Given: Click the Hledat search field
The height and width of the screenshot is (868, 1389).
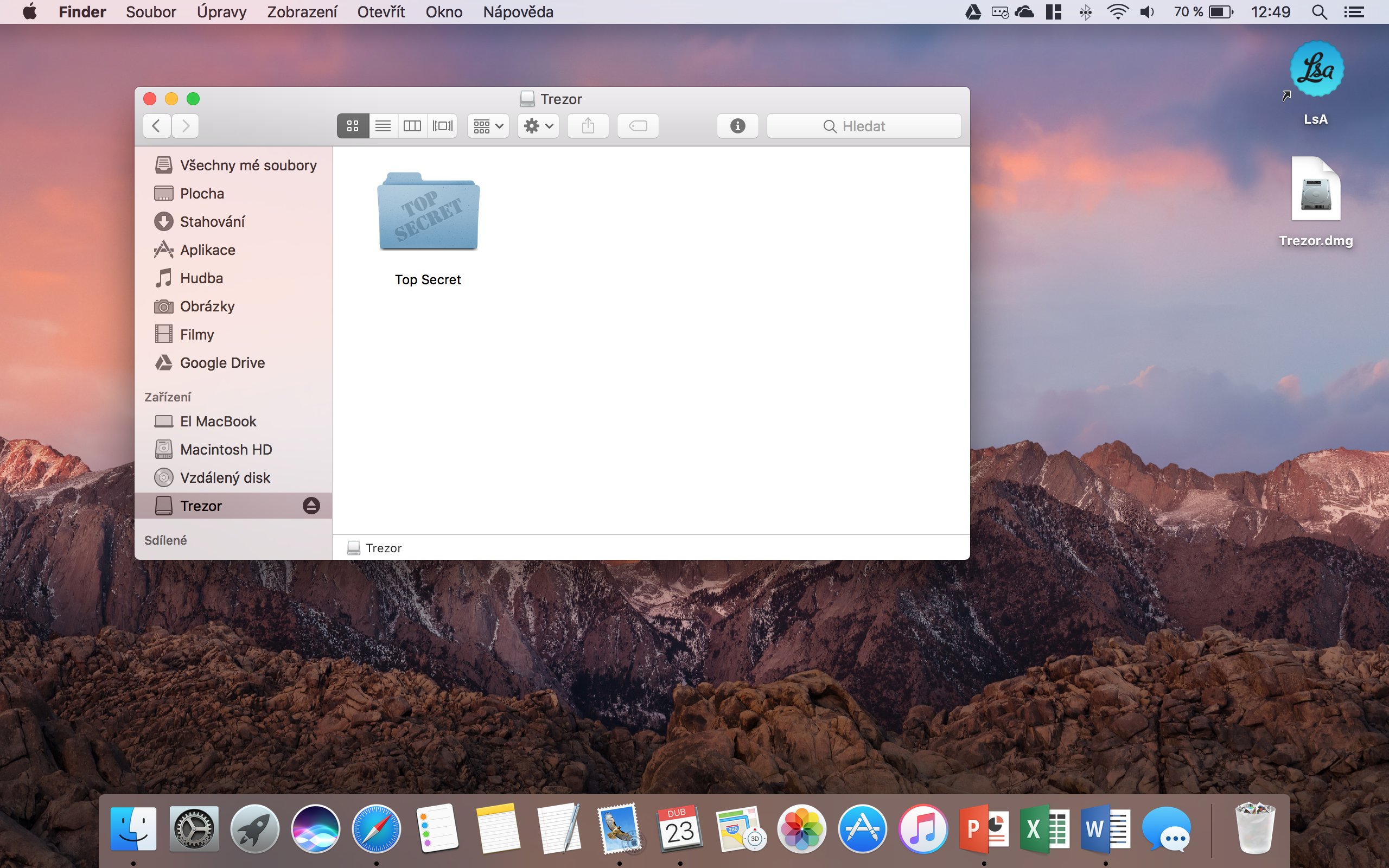Looking at the screenshot, I should coord(864,126).
